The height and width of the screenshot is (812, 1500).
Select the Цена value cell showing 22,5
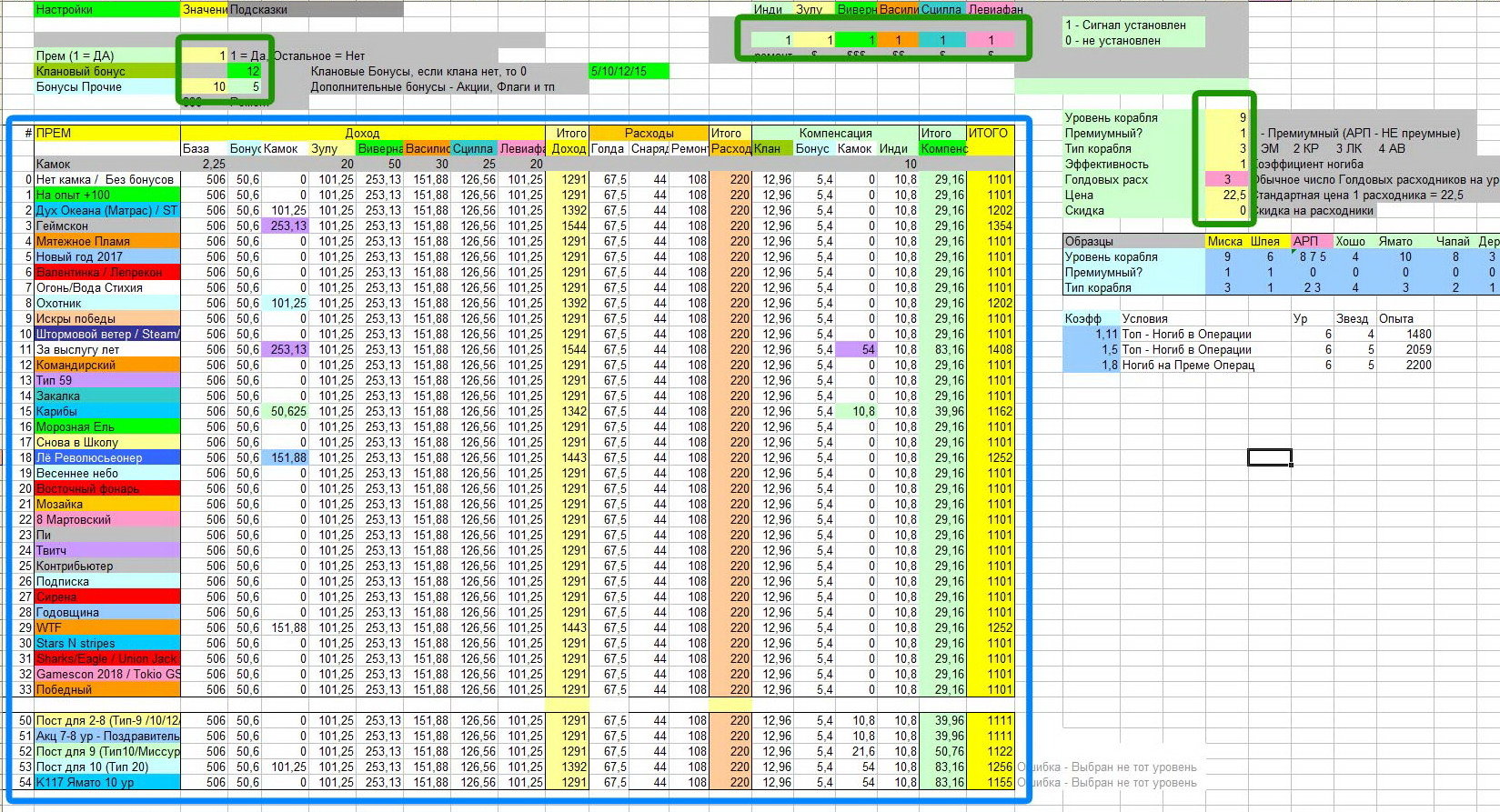click(x=1226, y=195)
